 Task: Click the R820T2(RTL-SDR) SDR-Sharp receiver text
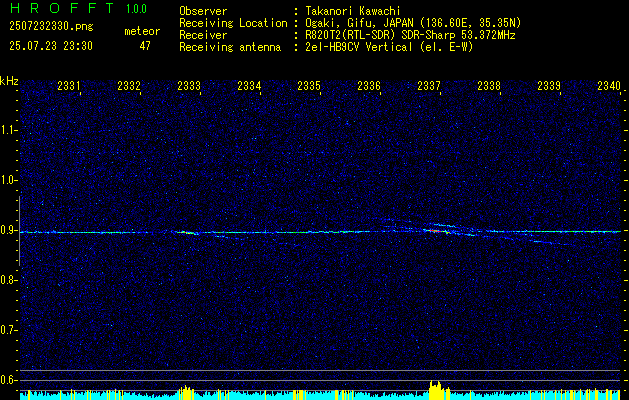(410, 35)
